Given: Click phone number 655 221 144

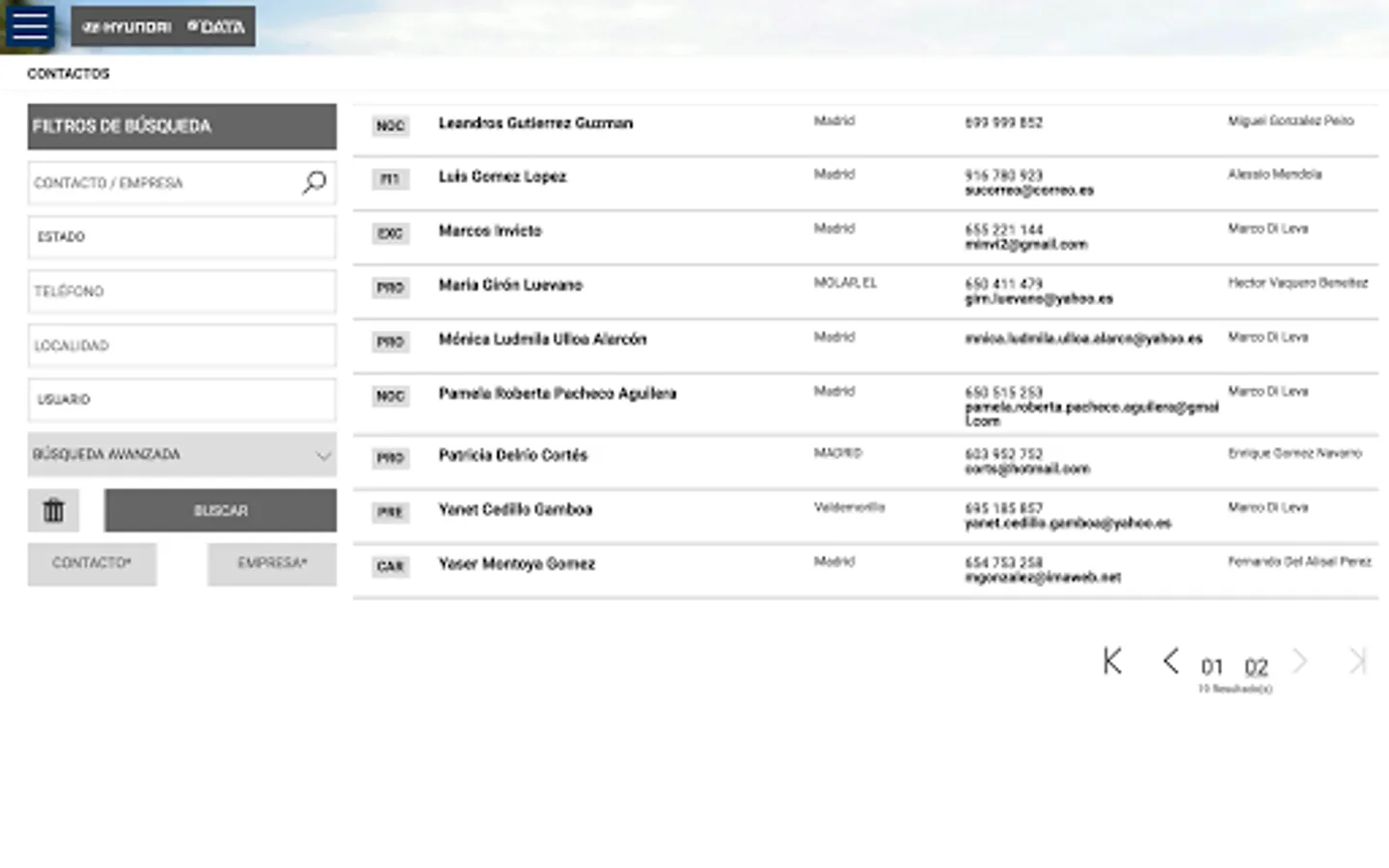Looking at the screenshot, I should click(1003, 230).
